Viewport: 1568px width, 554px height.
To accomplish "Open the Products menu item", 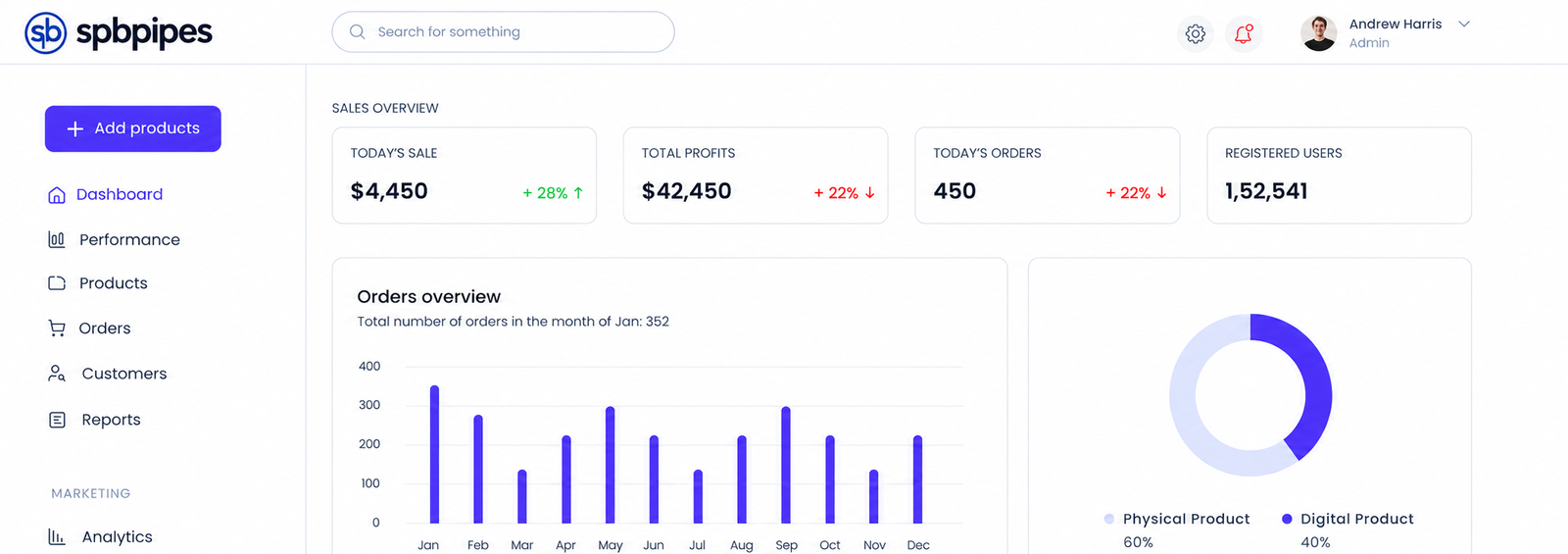I will (x=114, y=282).
